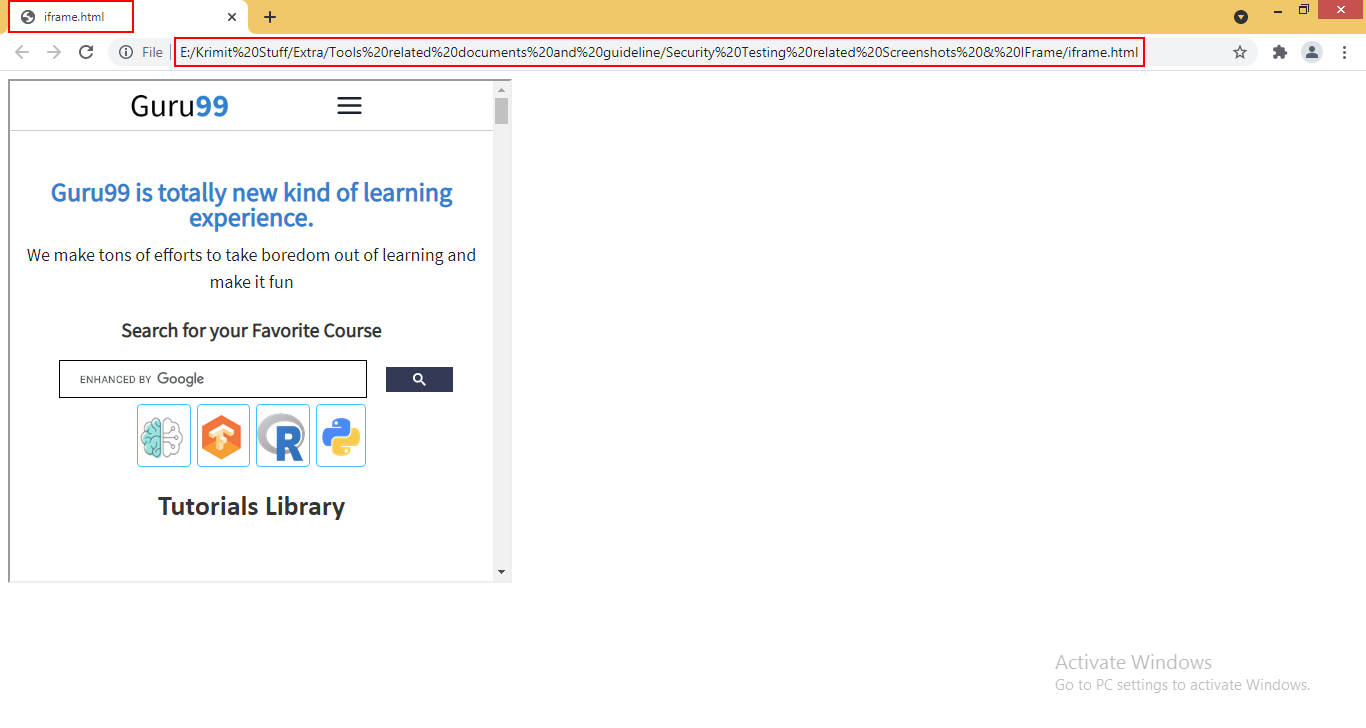Open Chrome's three-dot menu

coord(1344,52)
